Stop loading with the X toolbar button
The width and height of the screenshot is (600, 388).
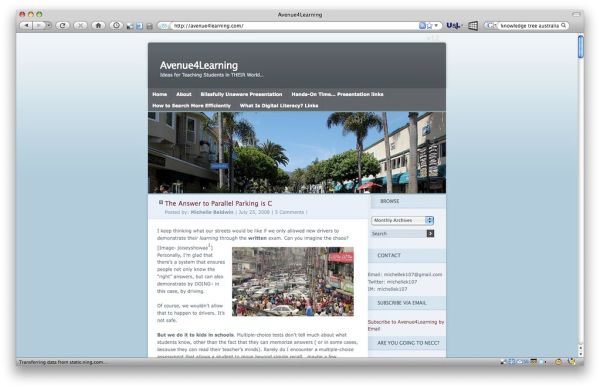(x=80, y=26)
